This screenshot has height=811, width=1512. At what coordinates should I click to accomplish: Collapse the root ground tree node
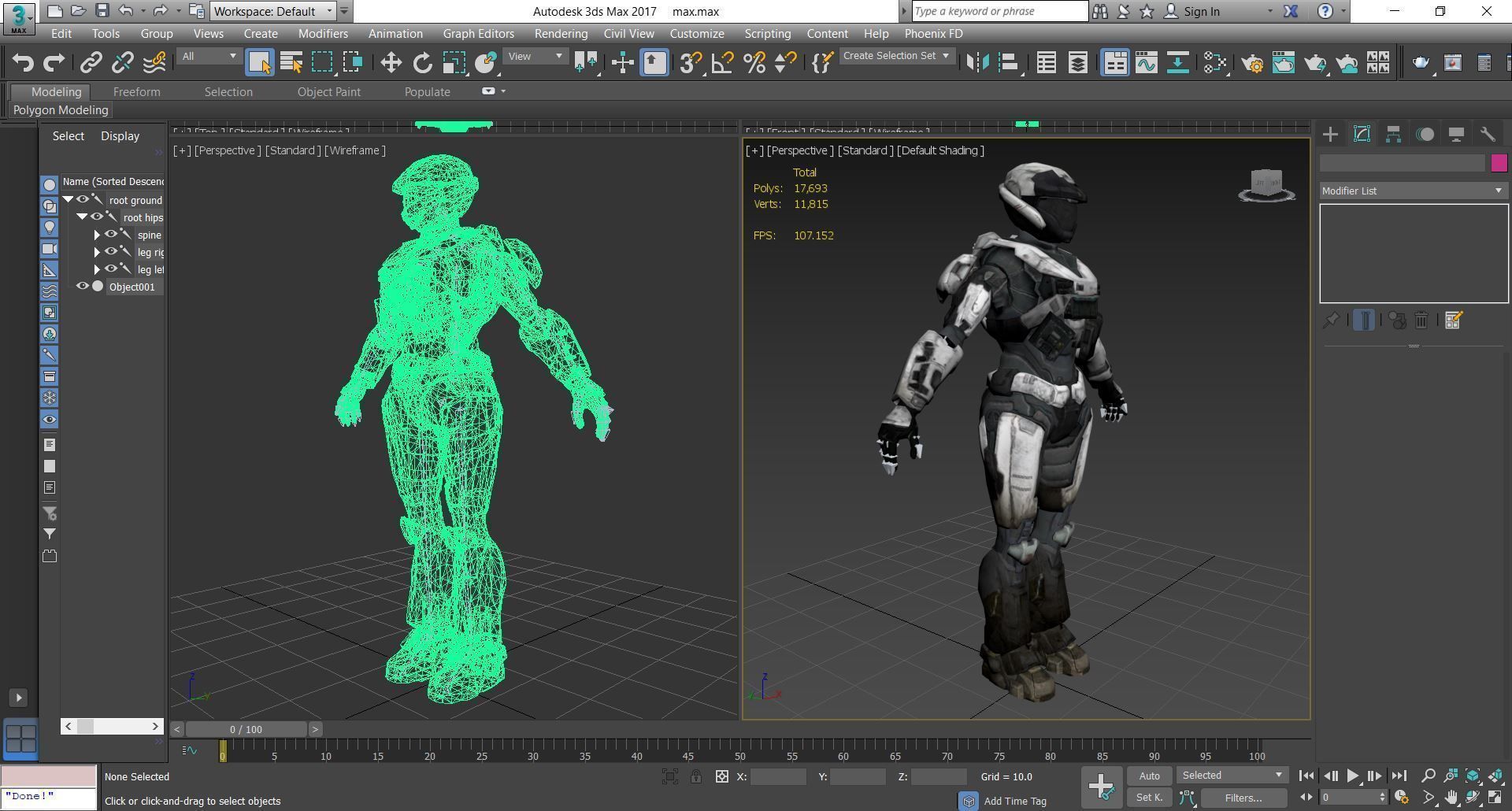pos(69,200)
